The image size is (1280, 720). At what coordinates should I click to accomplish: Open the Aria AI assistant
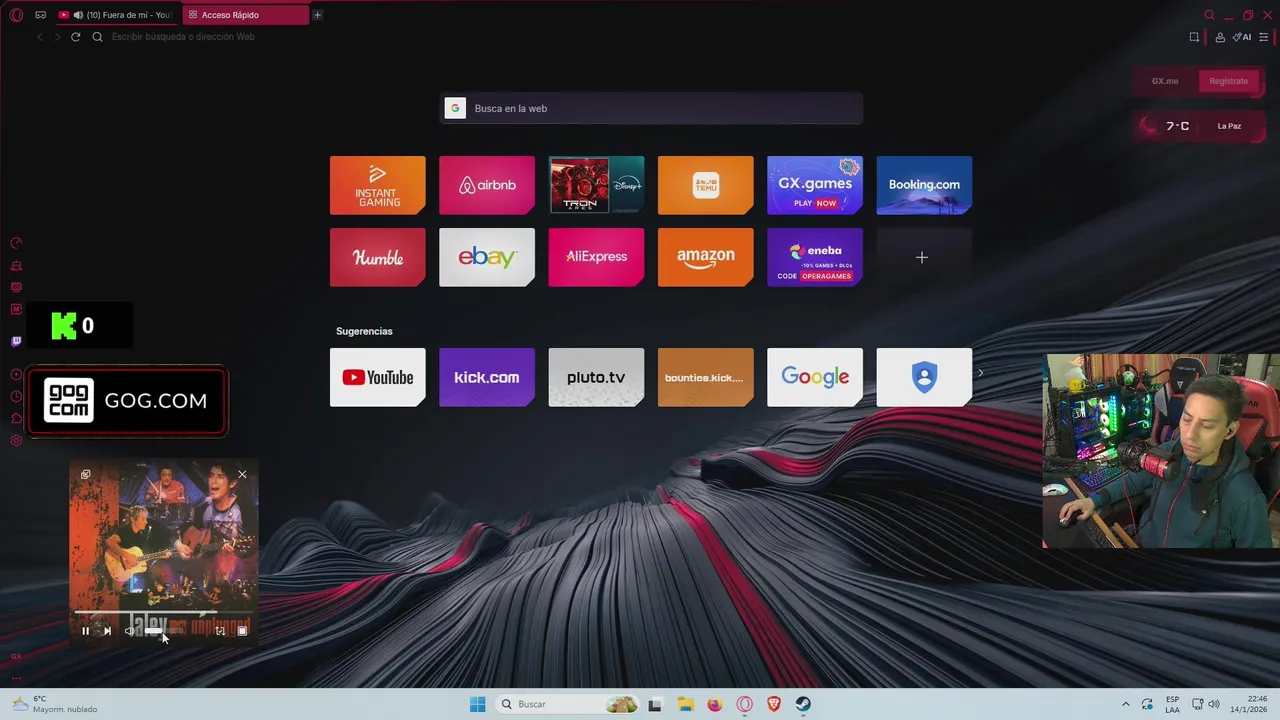[1242, 37]
